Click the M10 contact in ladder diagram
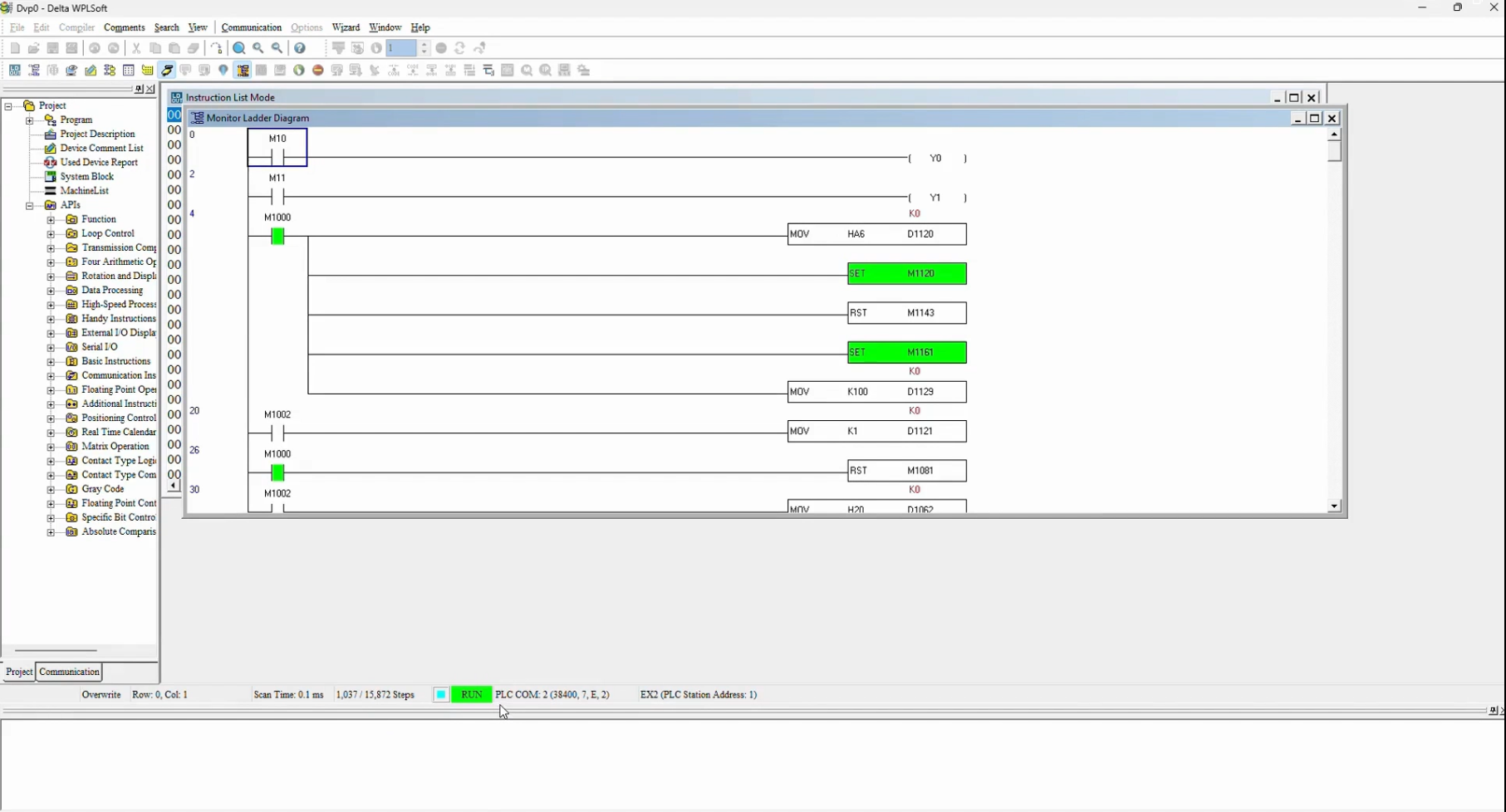The width and height of the screenshot is (1506, 812). [x=277, y=149]
